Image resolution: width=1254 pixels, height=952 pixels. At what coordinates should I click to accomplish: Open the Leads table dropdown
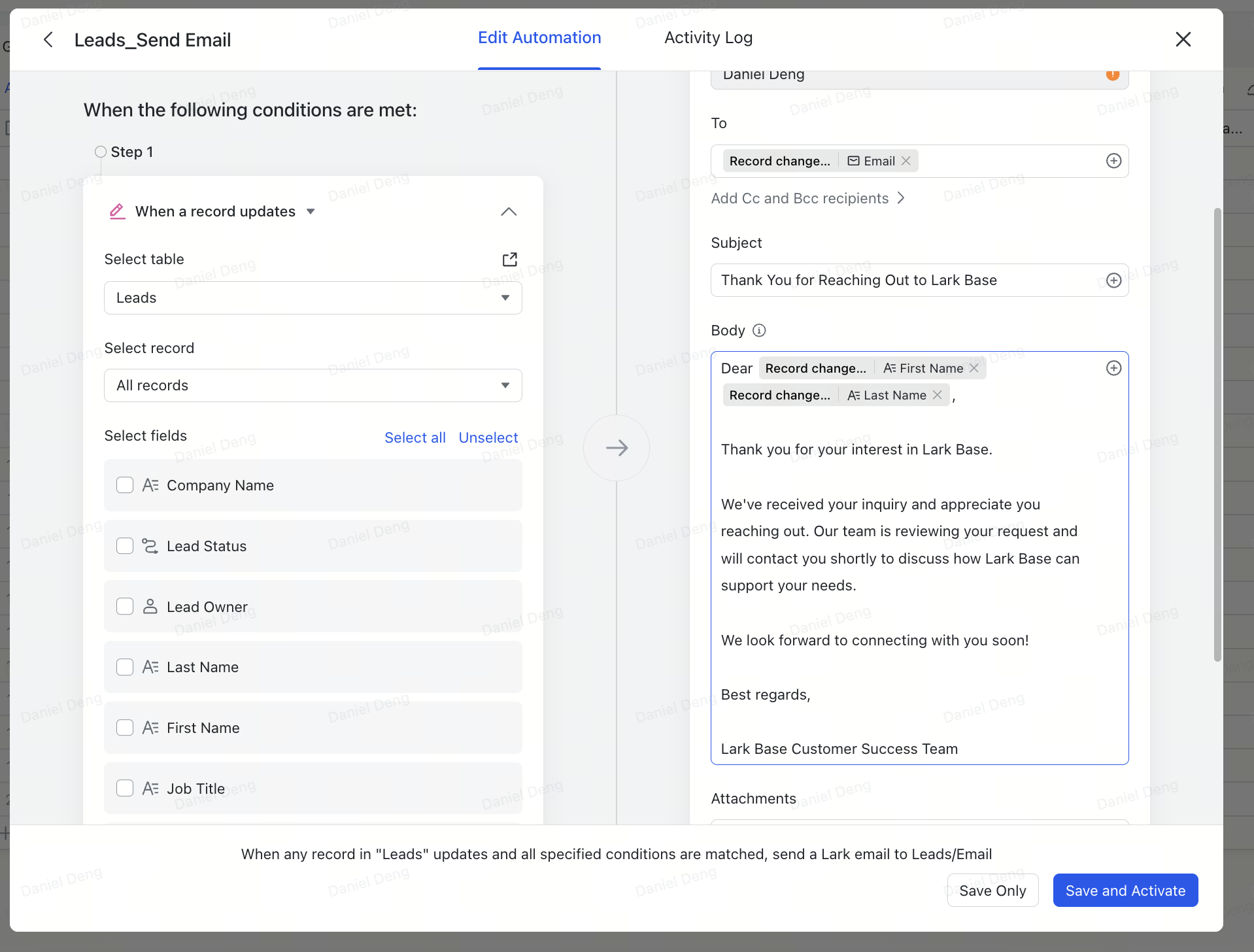point(313,298)
